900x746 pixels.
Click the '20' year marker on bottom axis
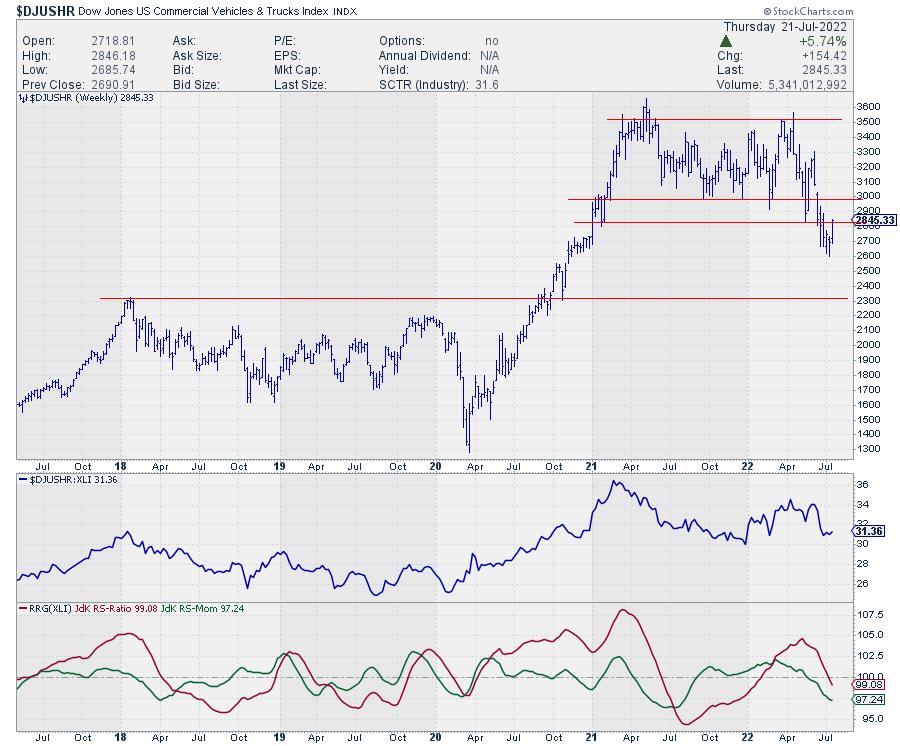point(434,738)
